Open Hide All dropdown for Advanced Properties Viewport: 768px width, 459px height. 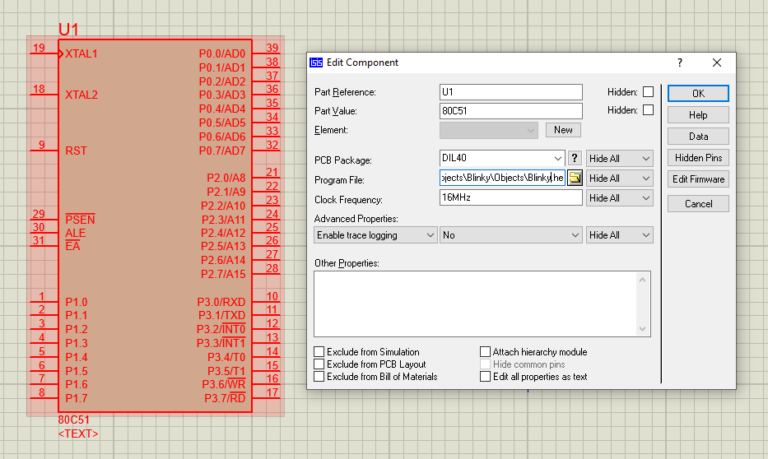click(619, 235)
